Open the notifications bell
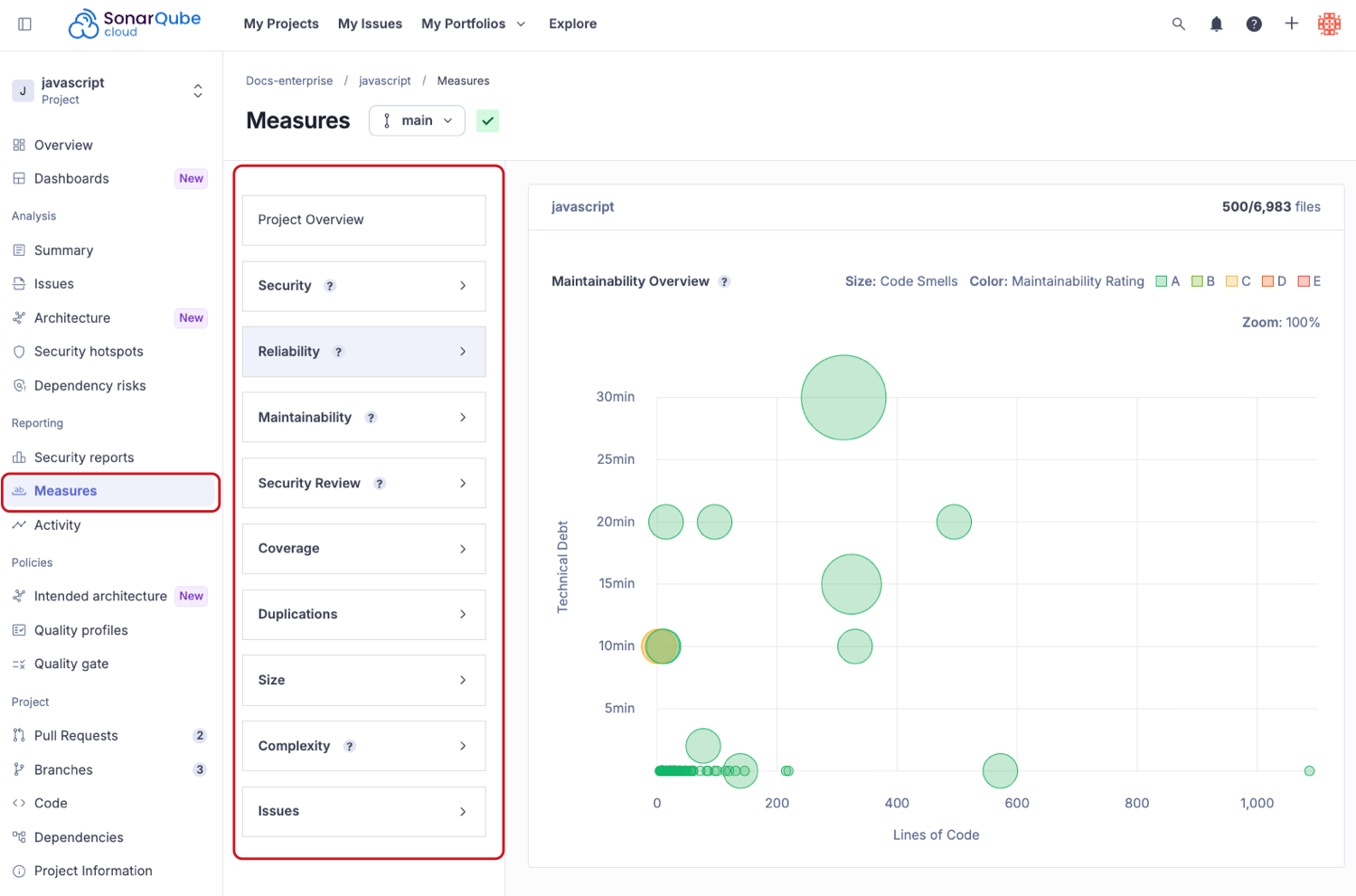The image size is (1356, 896). (x=1216, y=24)
